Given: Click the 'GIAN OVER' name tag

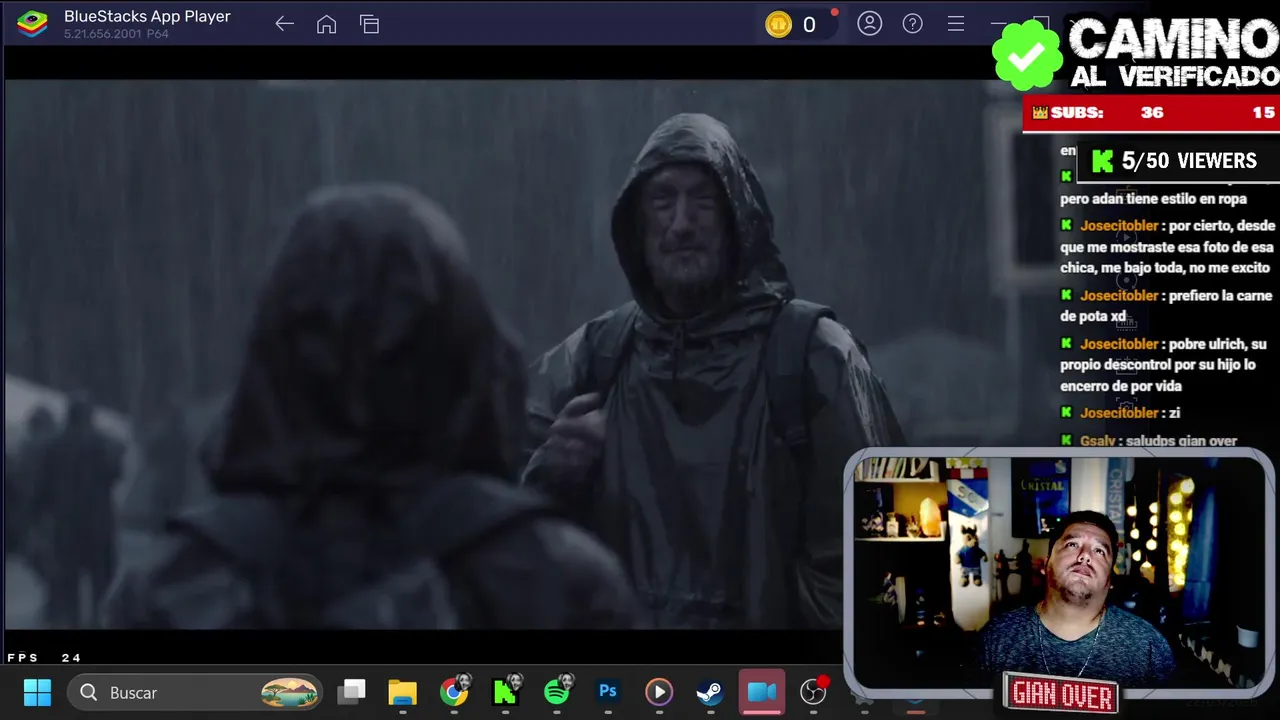Looking at the screenshot, I should pos(1062,695).
